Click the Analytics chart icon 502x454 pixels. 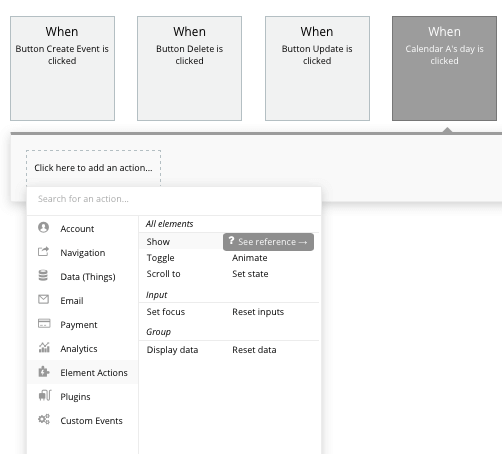click(x=44, y=348)
